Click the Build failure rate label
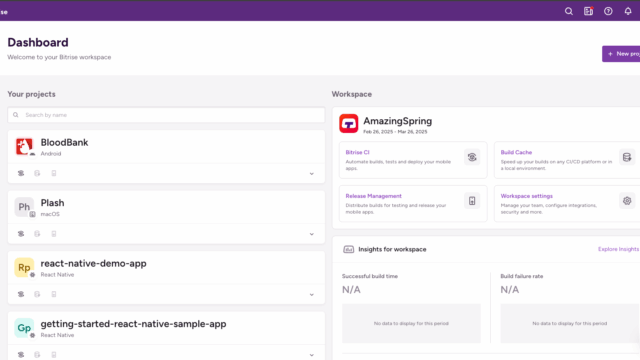This screenshot has width=640, height=360. pyautogui.click(x=522, y=276)
